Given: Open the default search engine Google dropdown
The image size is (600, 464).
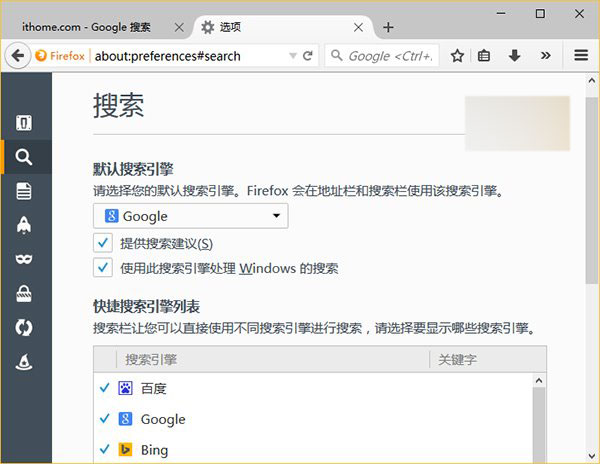Looking at the screenshot, I should point(191,216).
